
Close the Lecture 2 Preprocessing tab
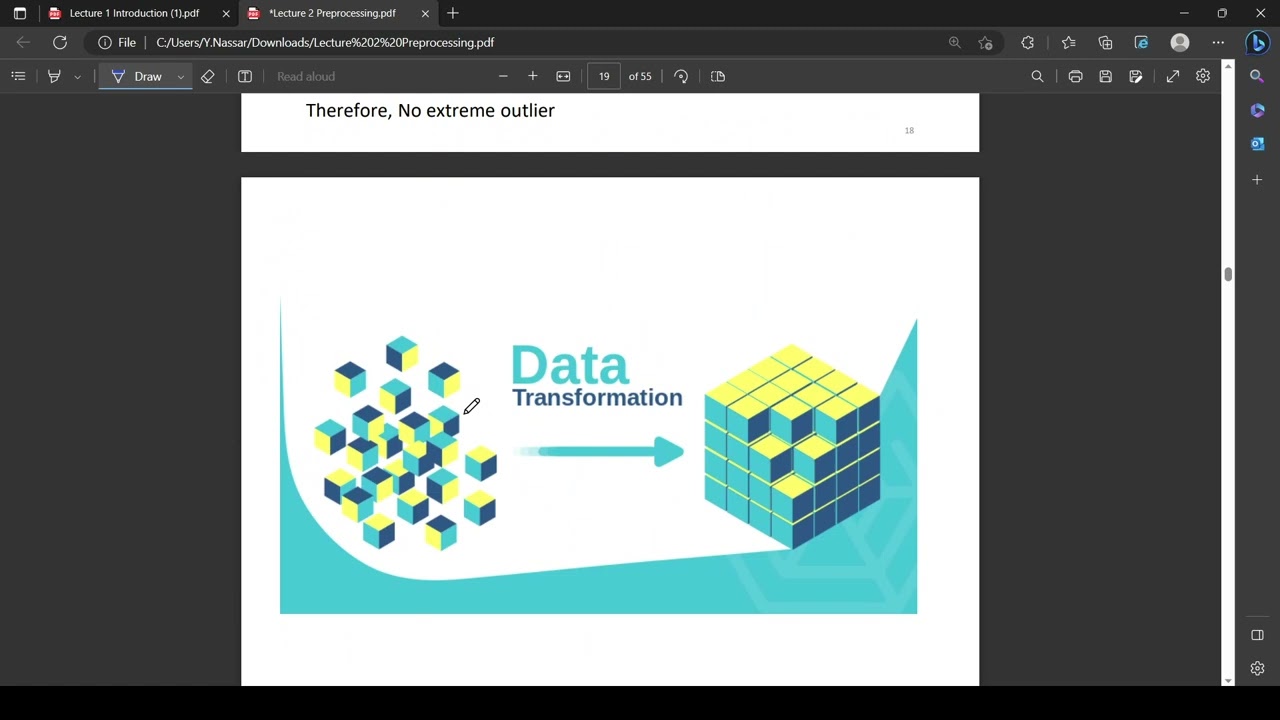tap(425, 14)
